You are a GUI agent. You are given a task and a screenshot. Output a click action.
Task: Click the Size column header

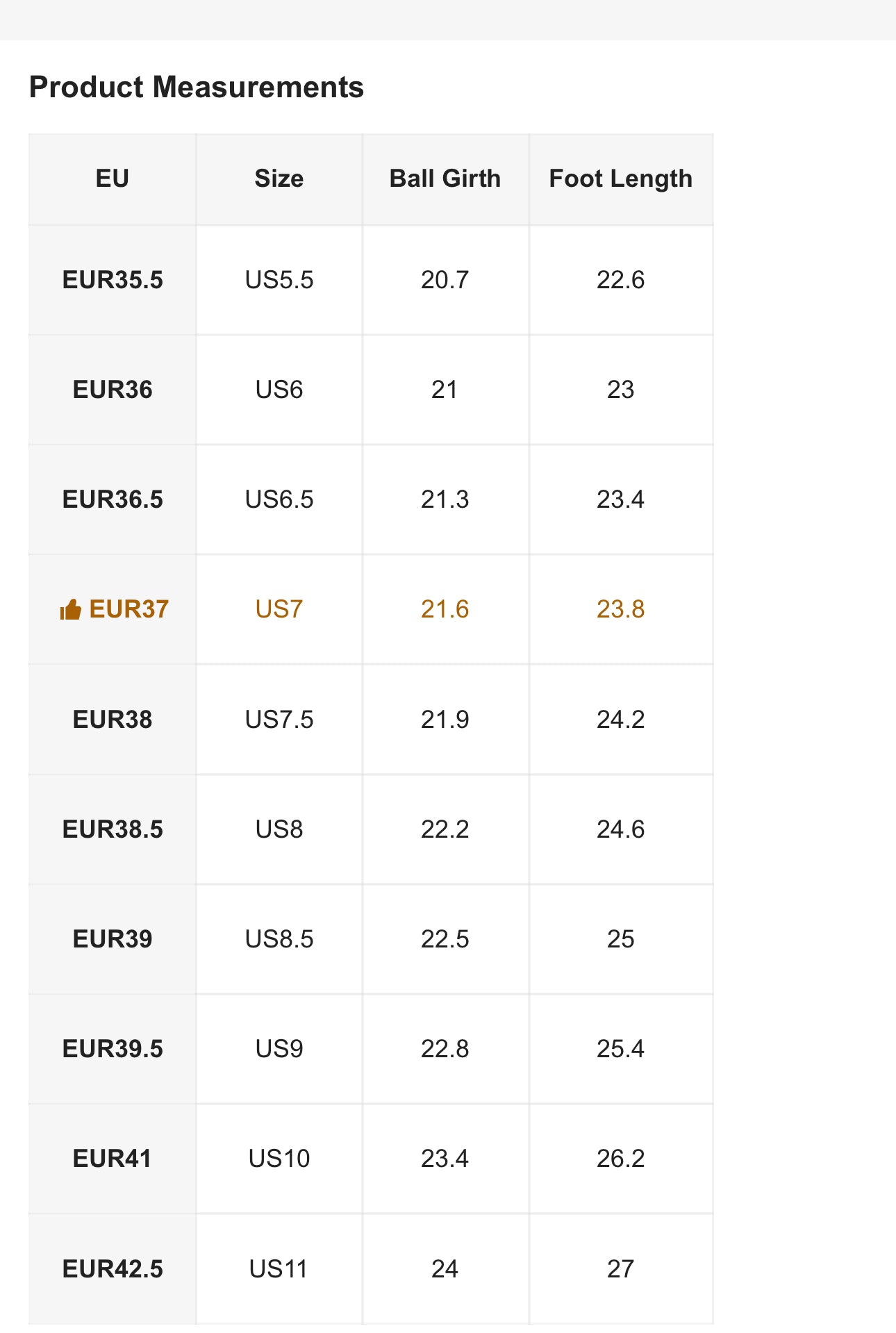click(279, 179)
